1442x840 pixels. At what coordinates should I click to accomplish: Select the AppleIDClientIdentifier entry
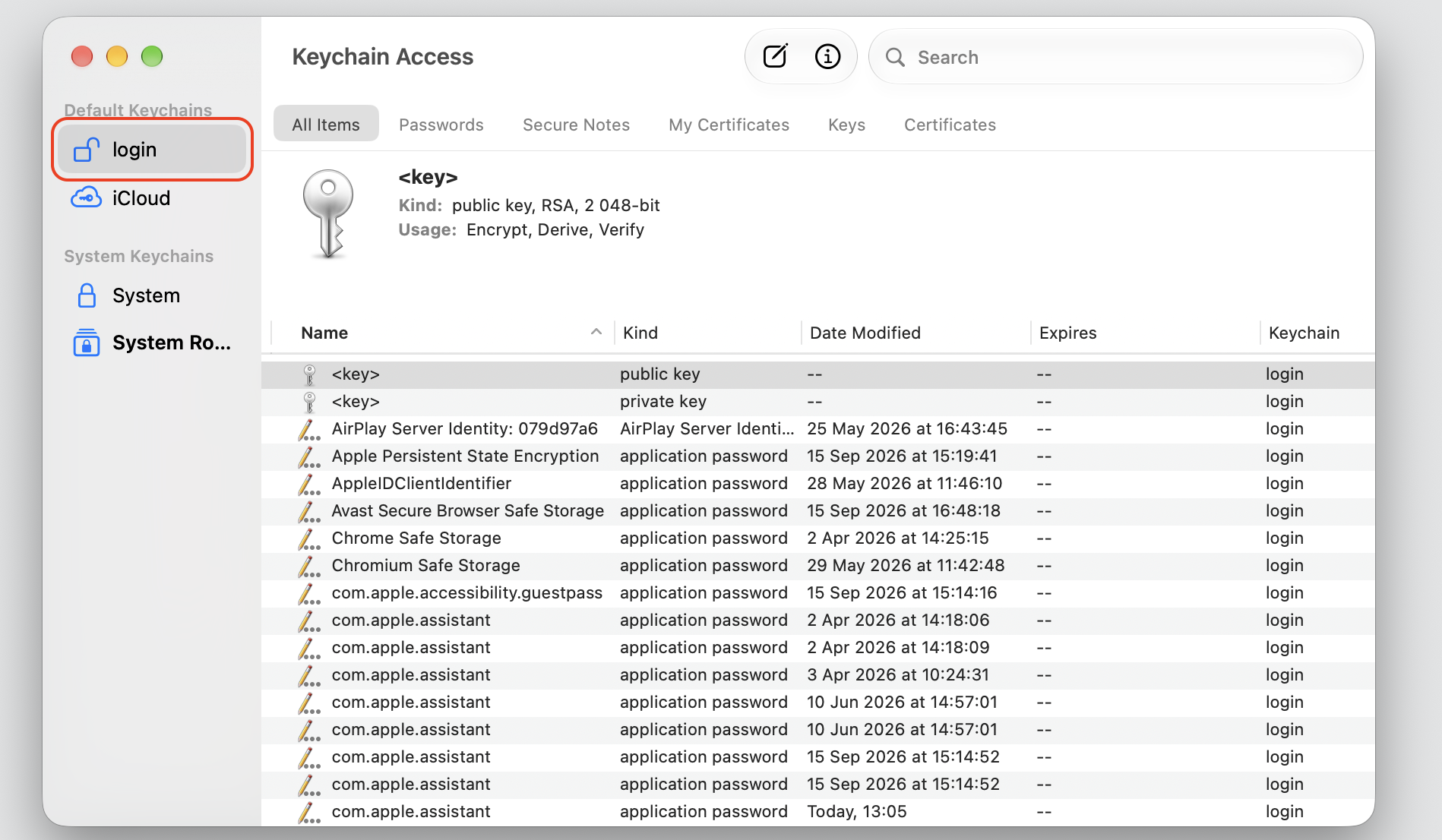(818, 484)
